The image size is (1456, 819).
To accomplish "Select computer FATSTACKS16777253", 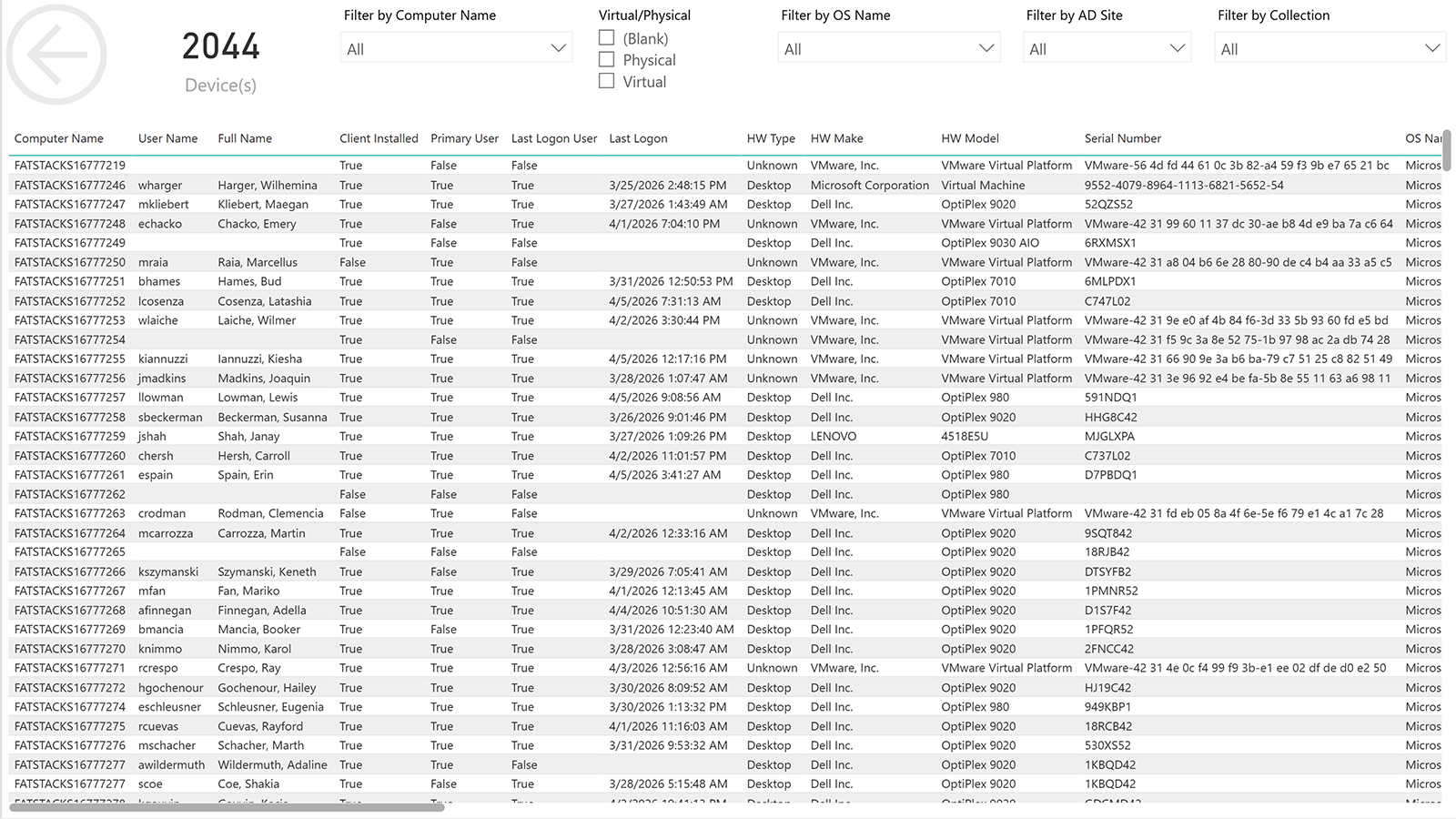I will click(70, 320).
